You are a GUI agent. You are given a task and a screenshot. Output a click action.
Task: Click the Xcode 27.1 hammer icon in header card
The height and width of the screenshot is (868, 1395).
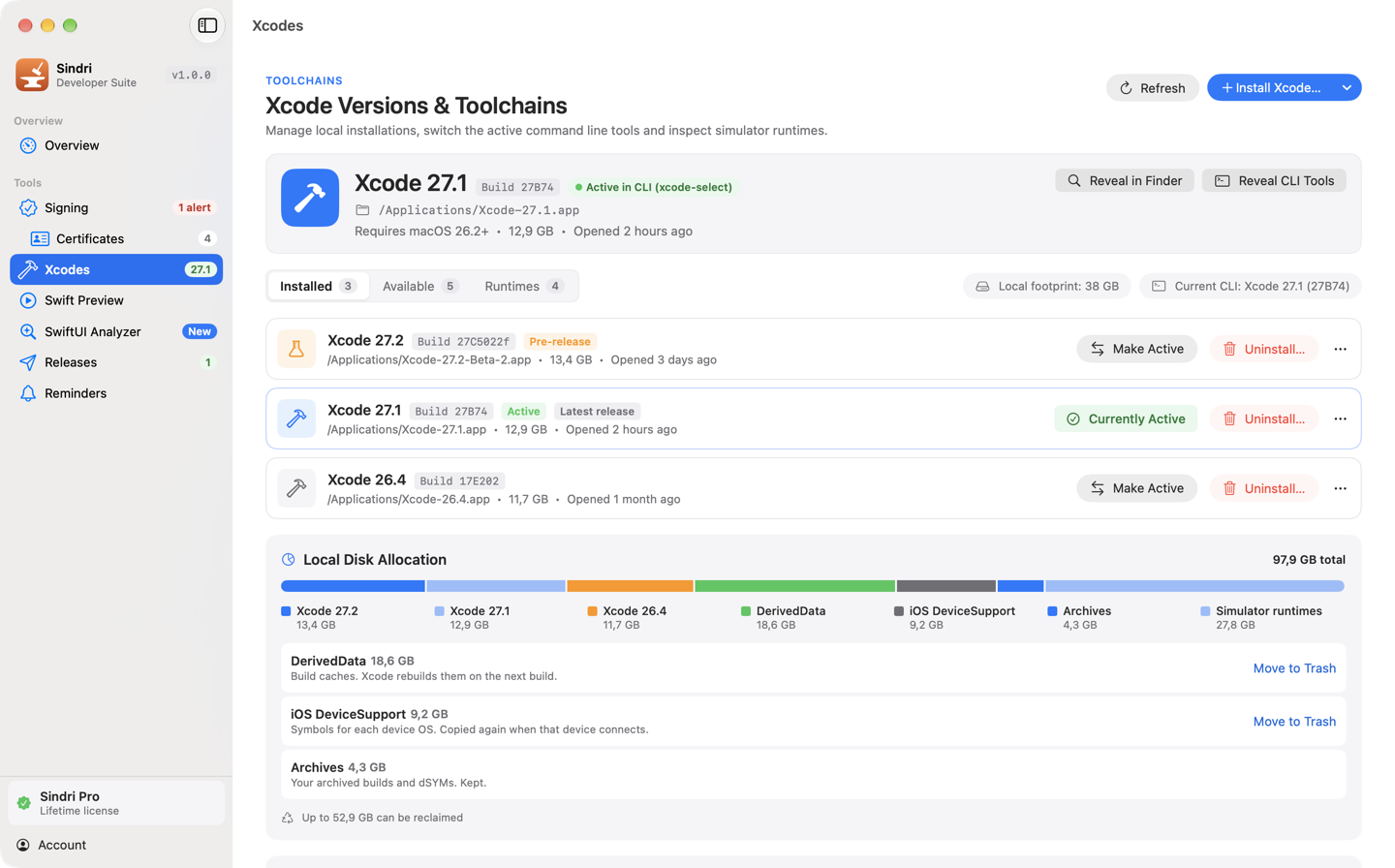coord(310,198)
